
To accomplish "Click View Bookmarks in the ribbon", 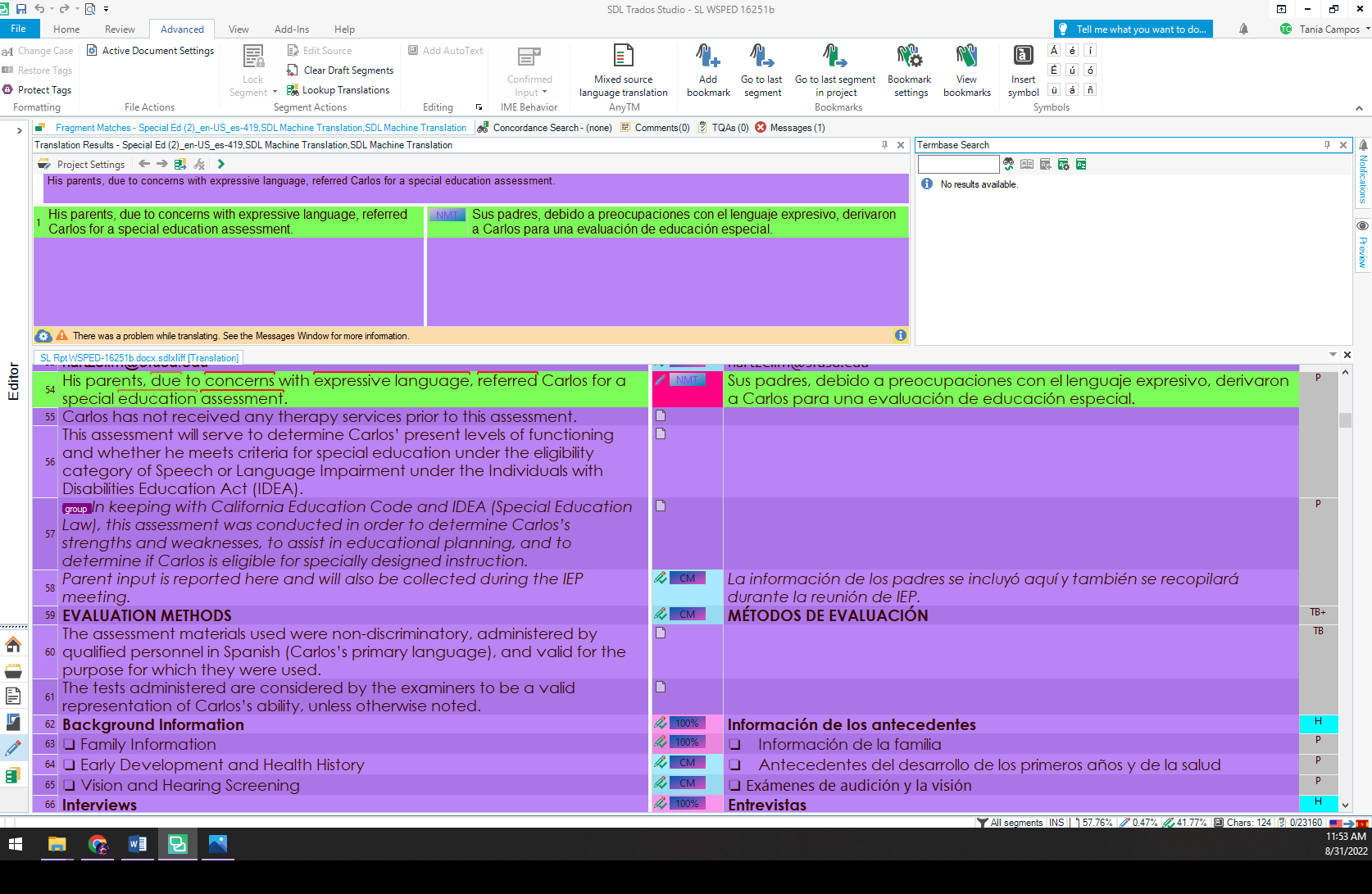I will (966, 70).
